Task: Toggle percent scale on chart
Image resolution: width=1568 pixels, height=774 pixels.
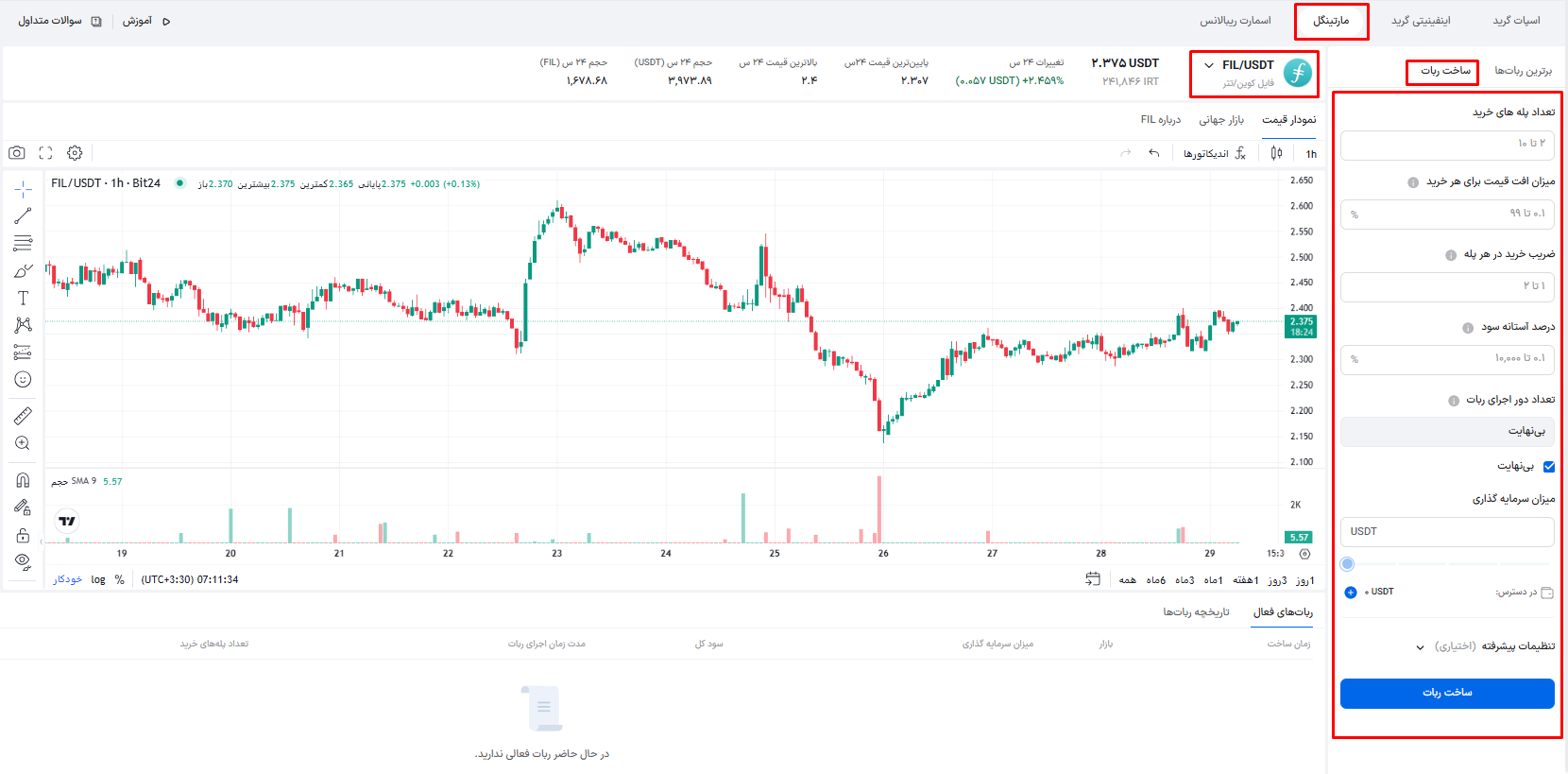Action: point(120,580)
